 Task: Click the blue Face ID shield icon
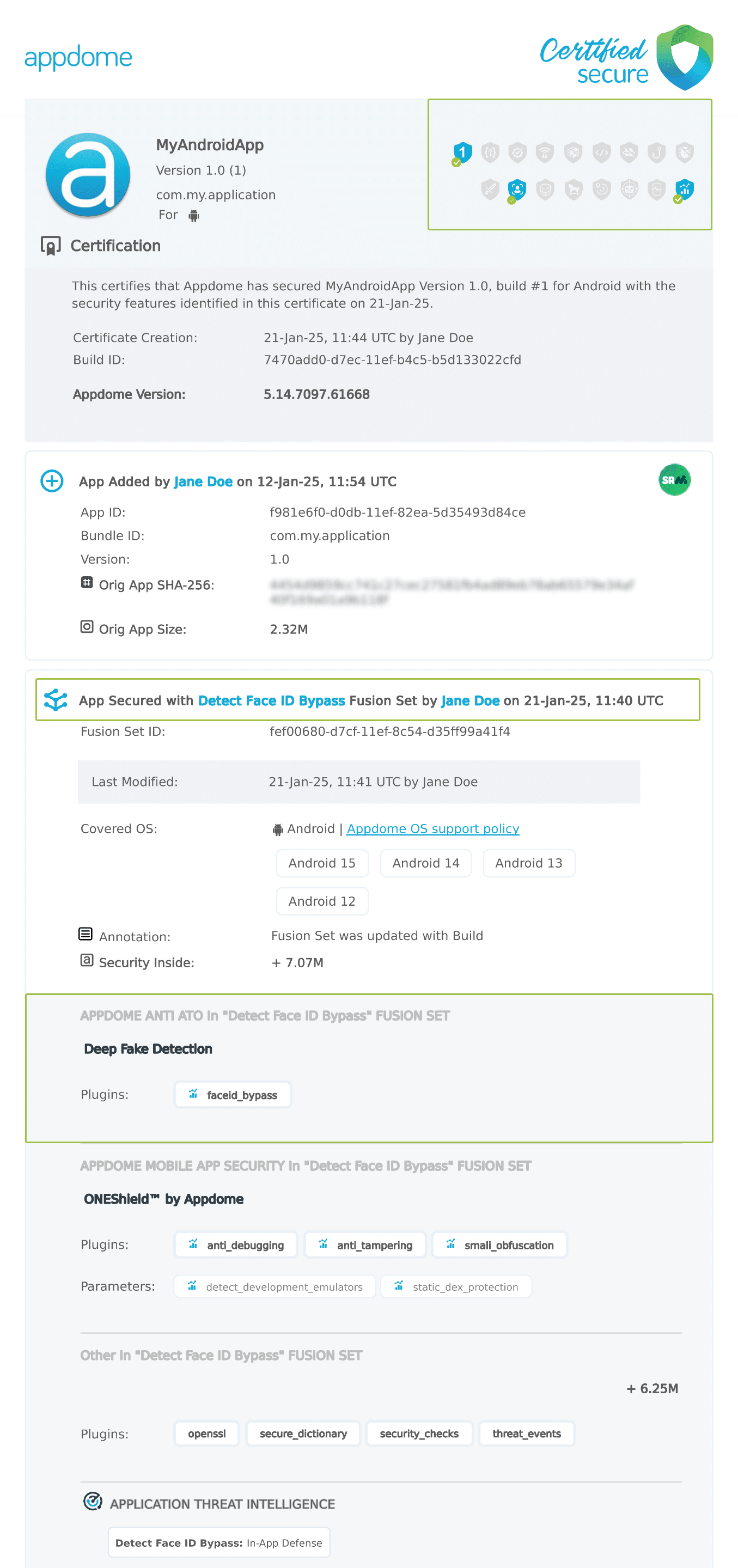[517, 188]
